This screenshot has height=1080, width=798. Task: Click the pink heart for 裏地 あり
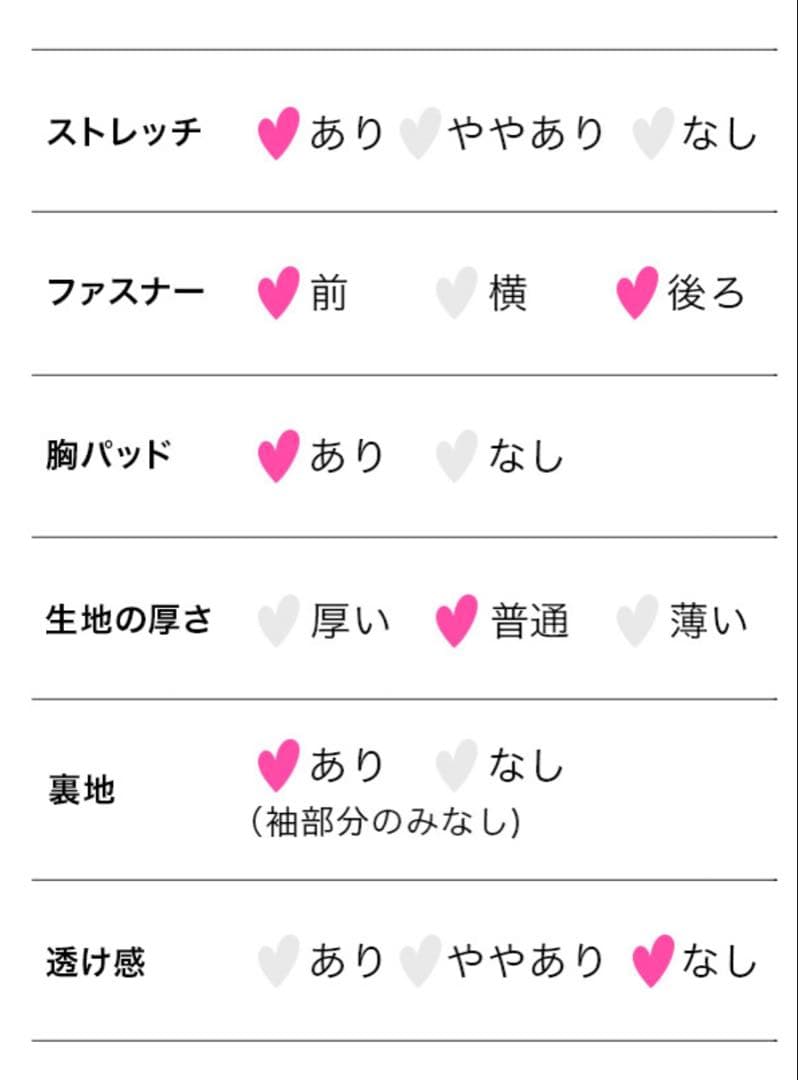point(278,766)
